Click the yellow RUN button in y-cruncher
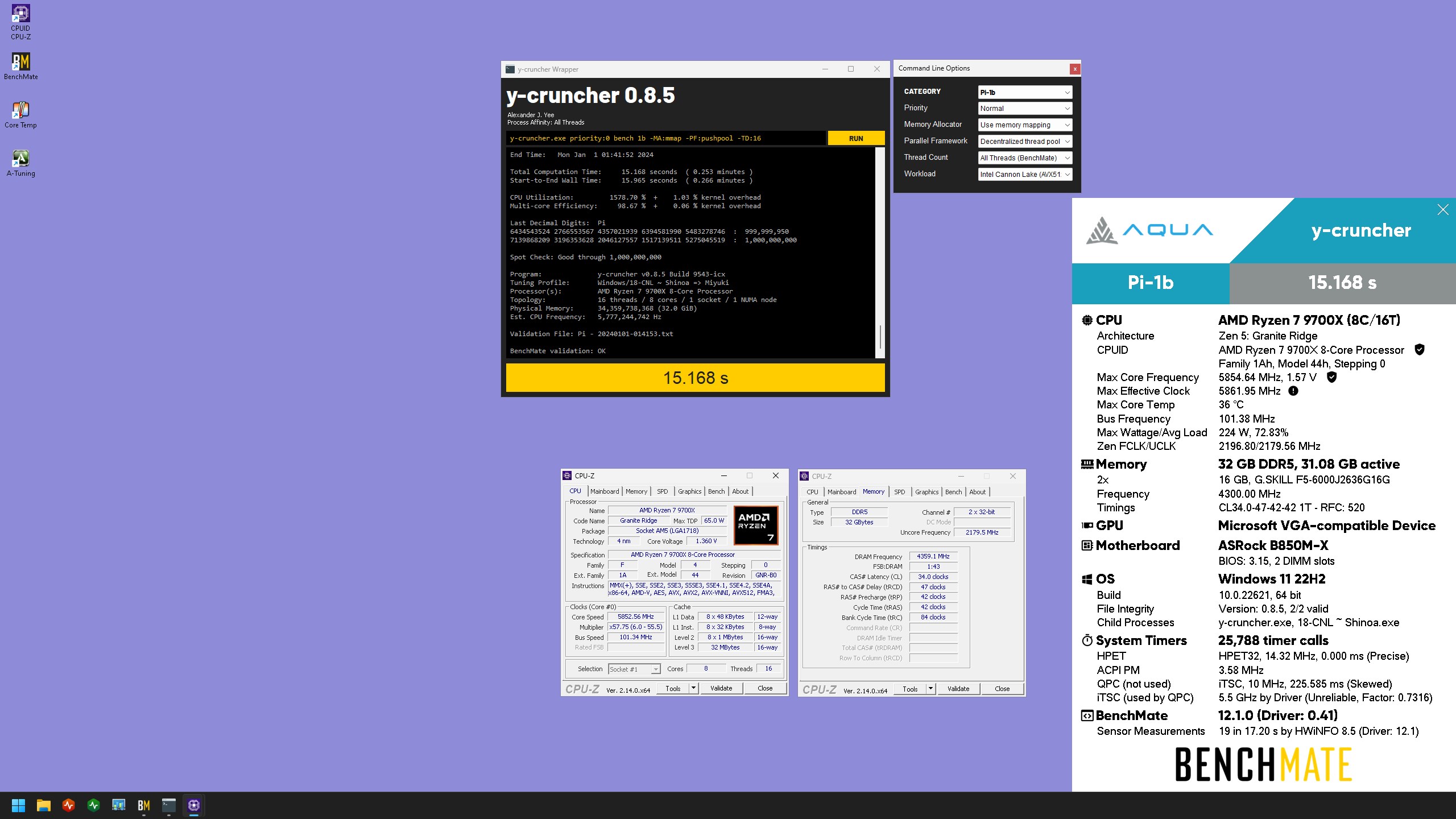 pyautogui.click(x=856, y=138)
